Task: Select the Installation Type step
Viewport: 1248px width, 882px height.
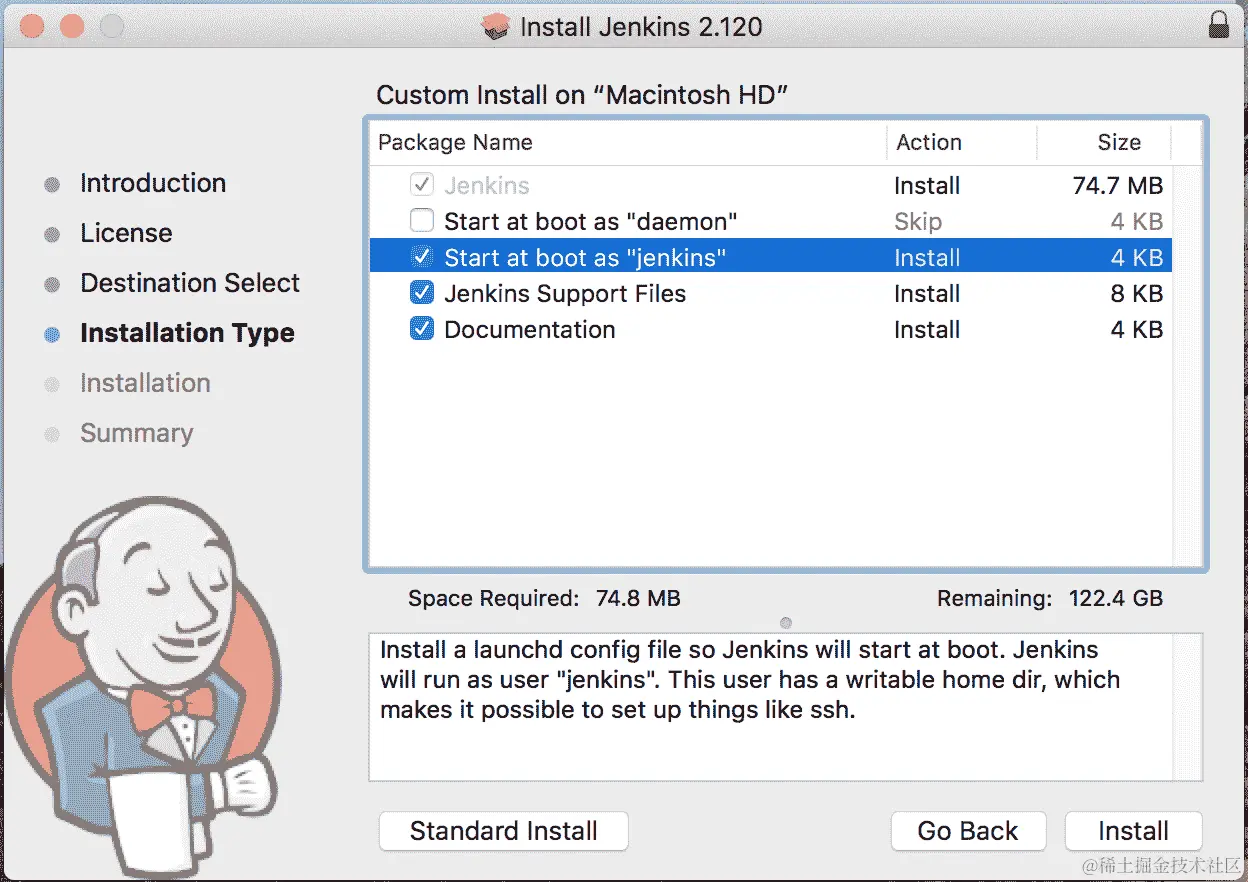Action: click(x=187, y=333)
